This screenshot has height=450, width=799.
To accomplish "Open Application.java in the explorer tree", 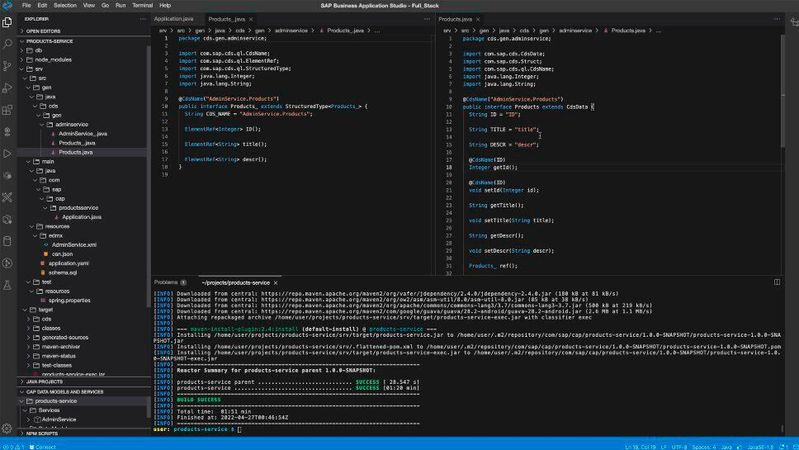I will pos(82,217).
